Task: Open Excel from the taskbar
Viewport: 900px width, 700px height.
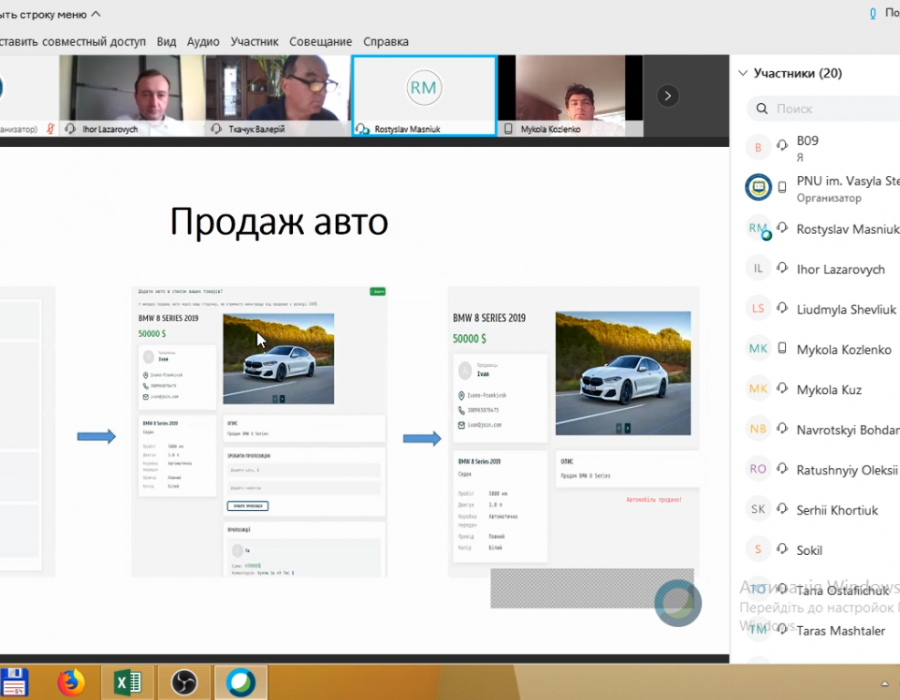Action: [x=127, y=682]
